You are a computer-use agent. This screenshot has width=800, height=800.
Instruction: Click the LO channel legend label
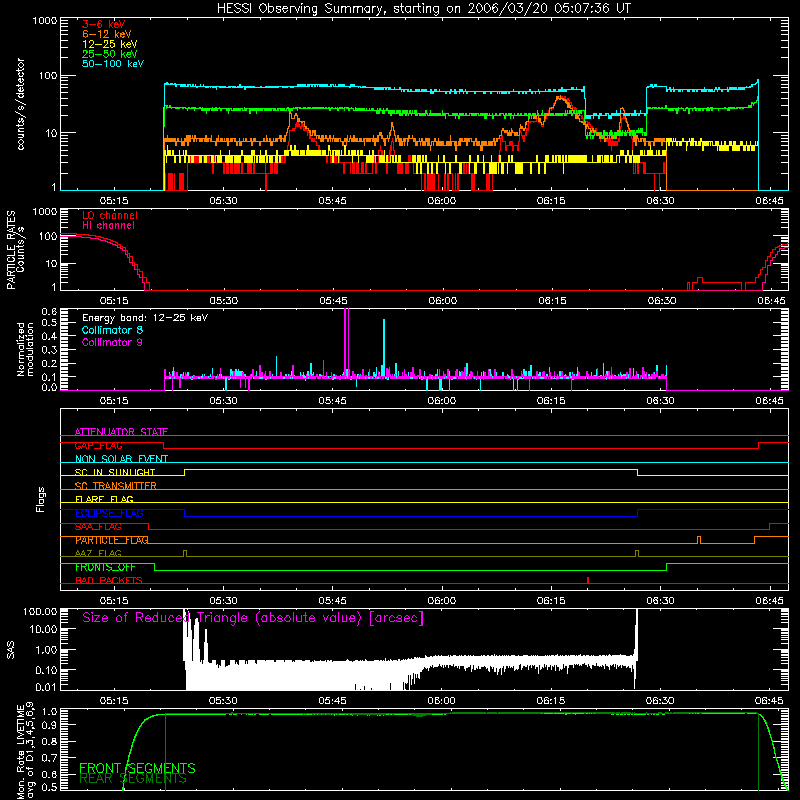110,215
